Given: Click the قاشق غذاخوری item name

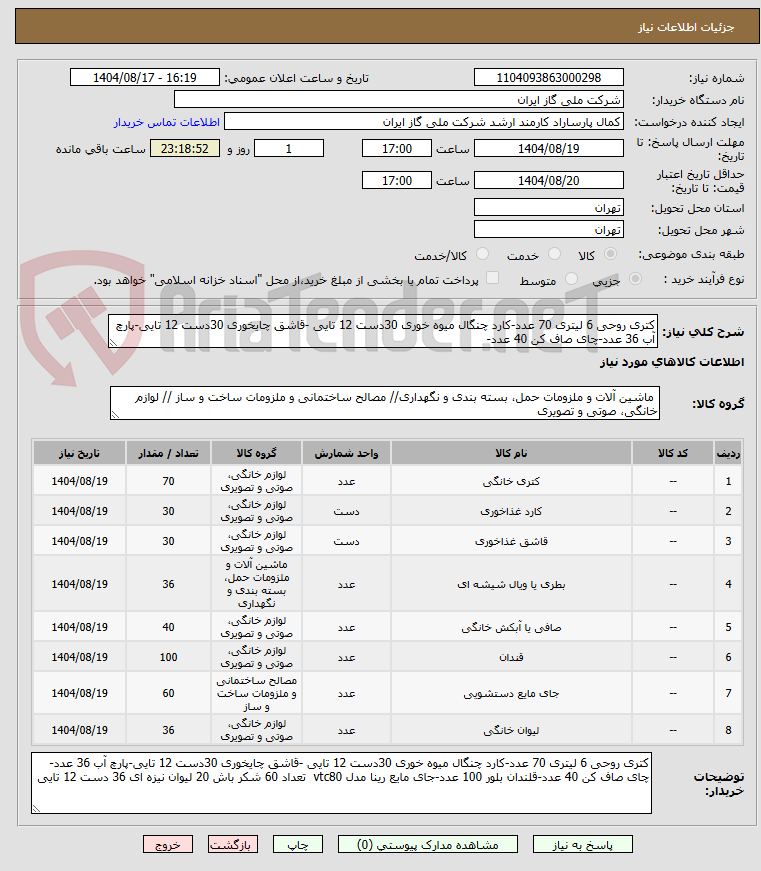Looking at the screenshot, I should click(x=511, y=541).
